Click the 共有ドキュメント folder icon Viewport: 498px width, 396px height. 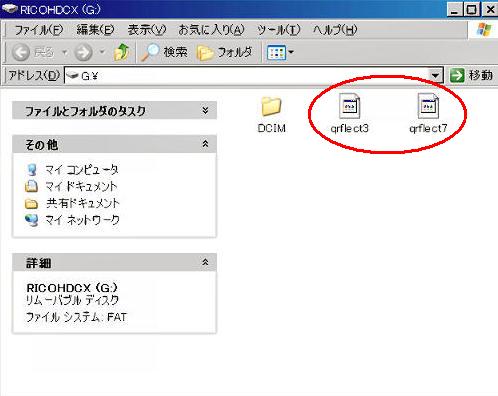[x=31, y=203]
